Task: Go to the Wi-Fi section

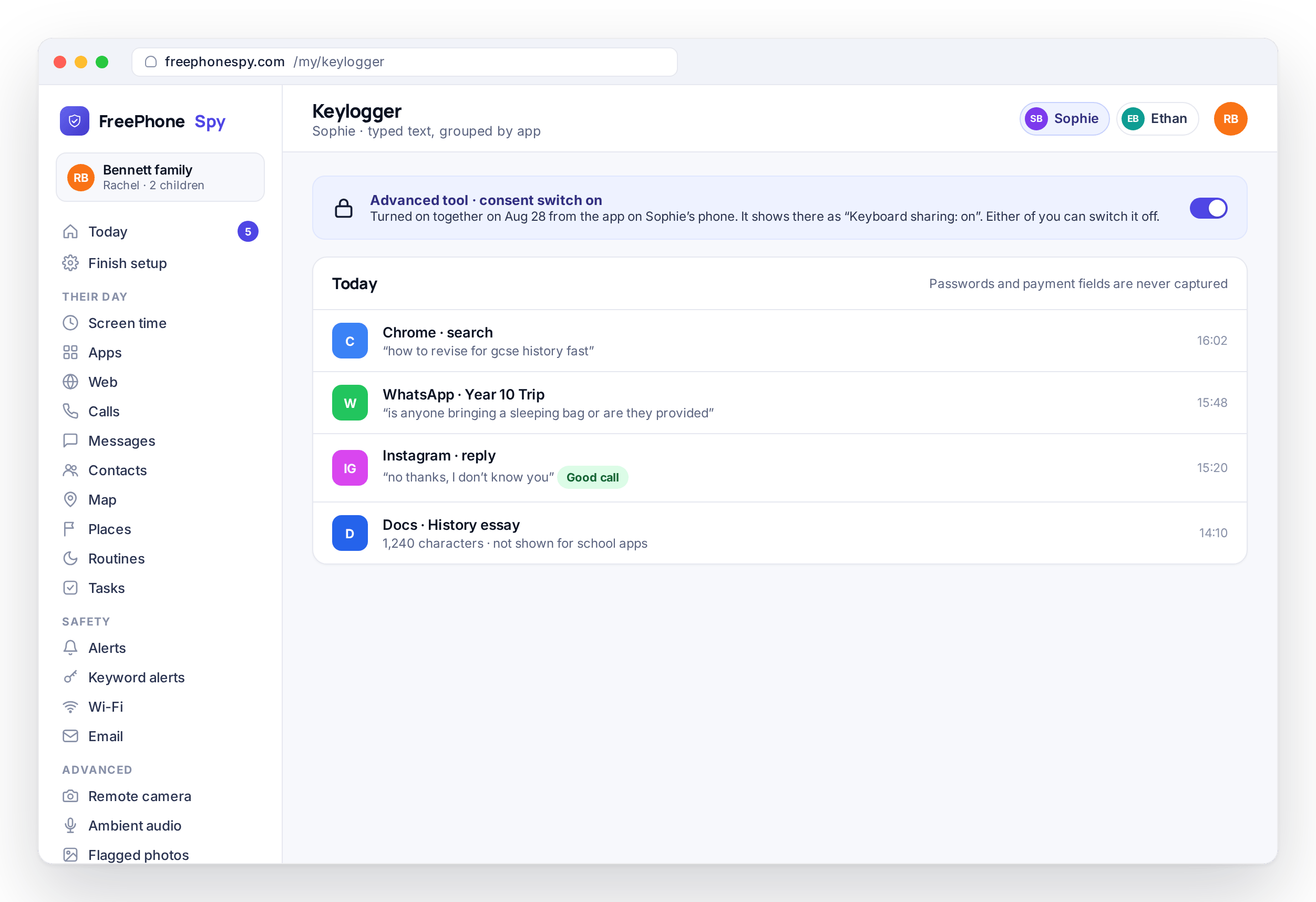Action: 160,707
